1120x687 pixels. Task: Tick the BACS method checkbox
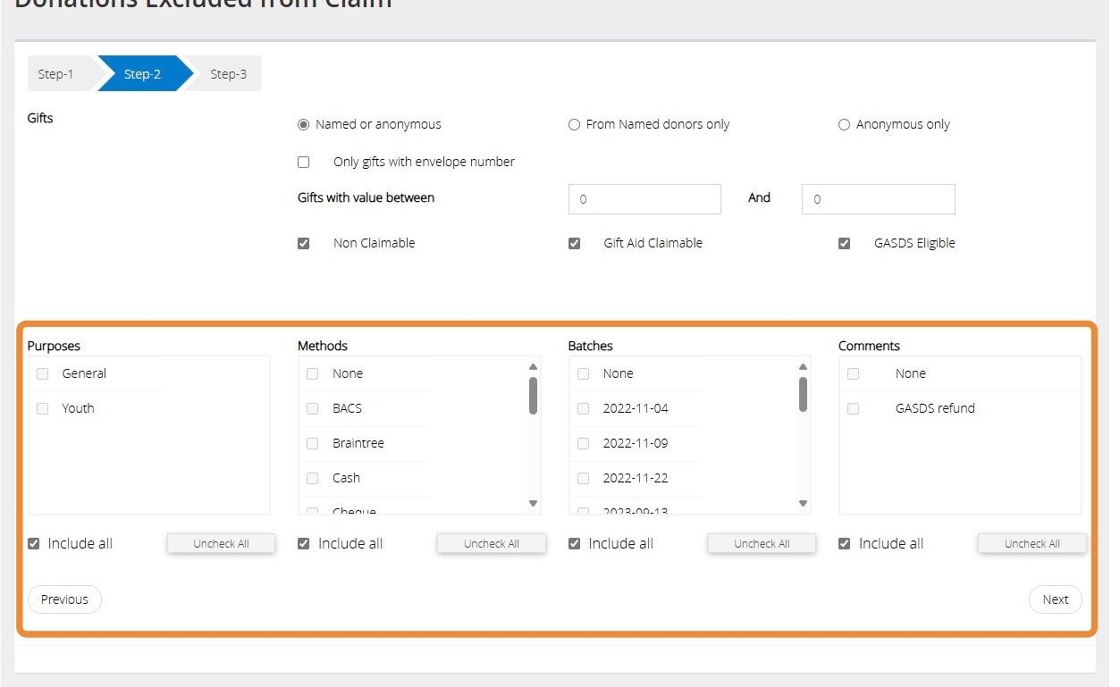312,408
